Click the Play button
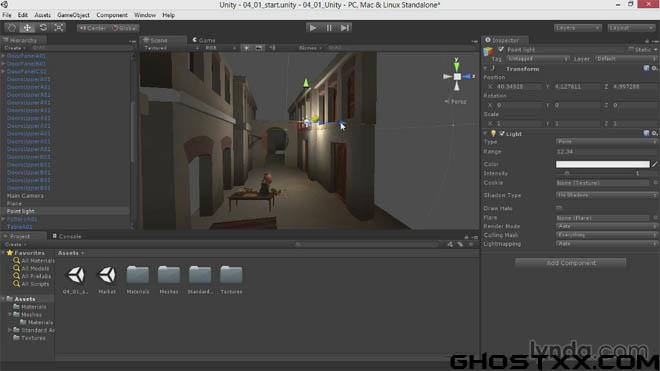 tap(313, 28)
